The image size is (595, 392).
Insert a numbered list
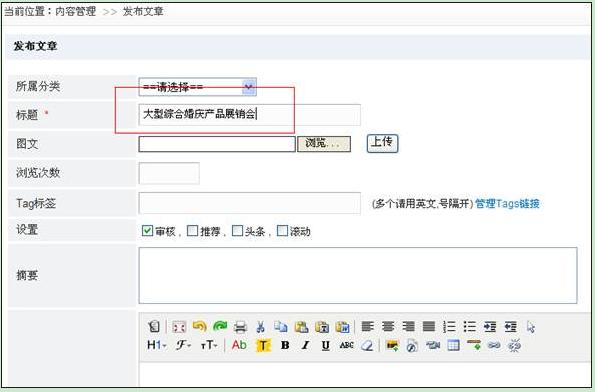pyautogui.click(x=449, y=326)
